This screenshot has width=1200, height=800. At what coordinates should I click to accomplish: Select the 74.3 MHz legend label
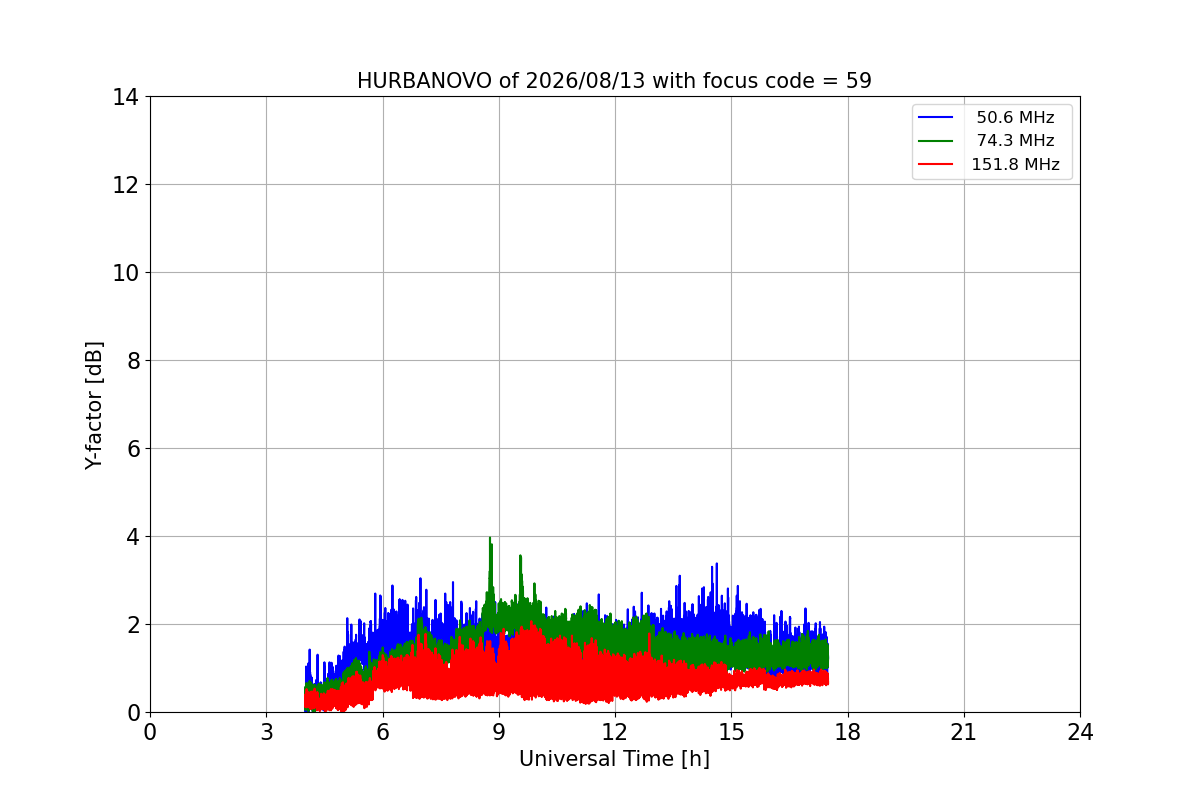1015,141
